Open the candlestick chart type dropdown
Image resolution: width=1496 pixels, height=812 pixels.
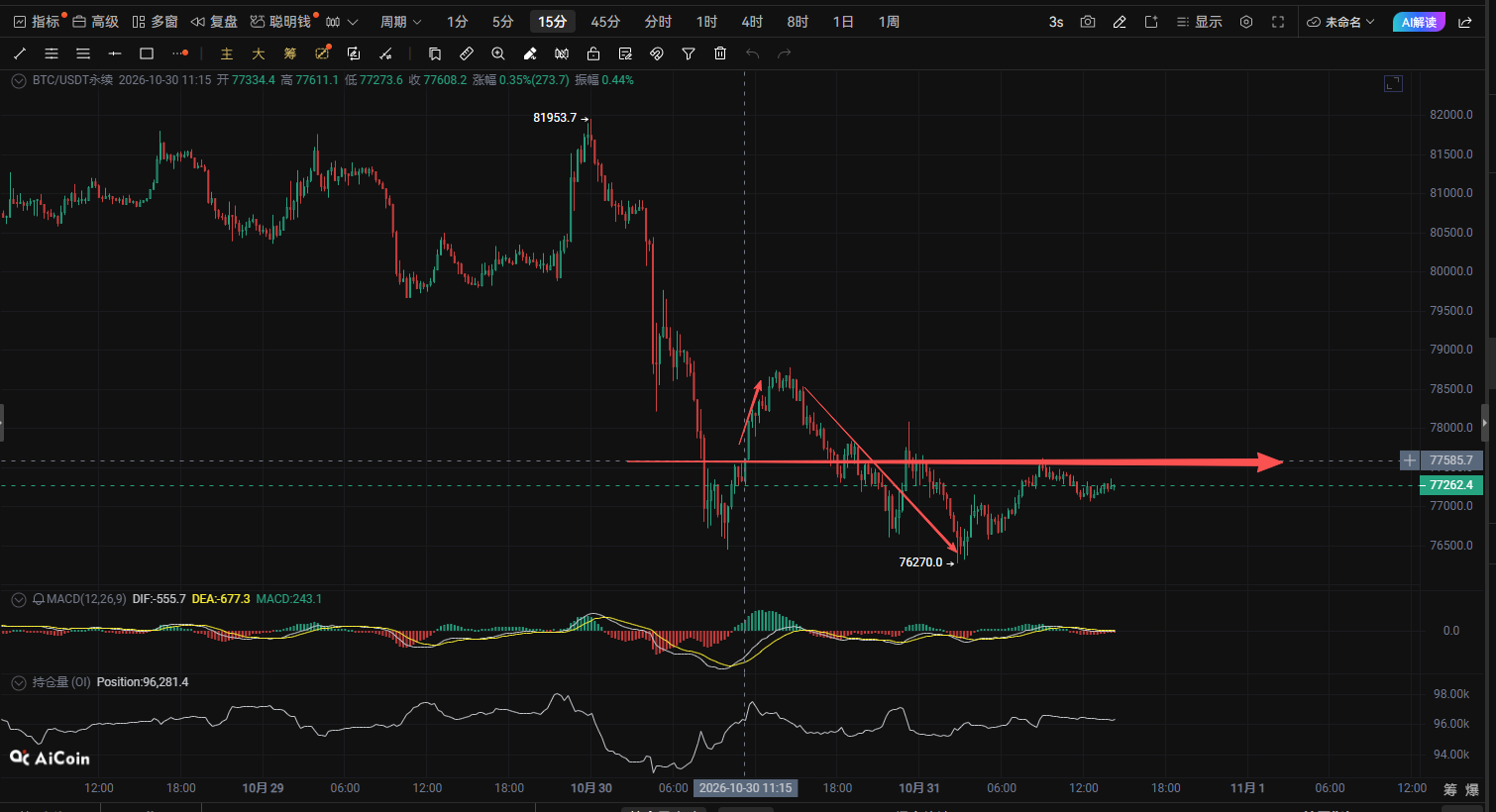[341, 22]
